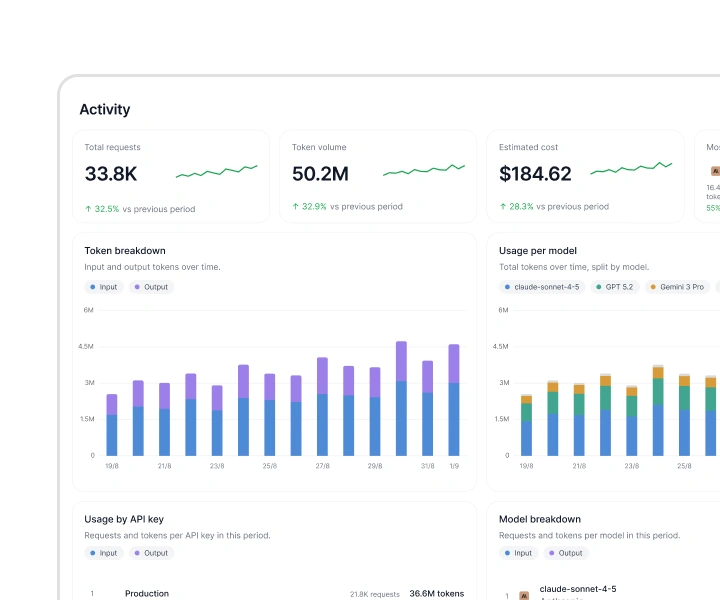This screenshot has width=720, height=600.
Task: Click the 4.5M axis label in Token breakdown
Action: click(x=86, y=347)
